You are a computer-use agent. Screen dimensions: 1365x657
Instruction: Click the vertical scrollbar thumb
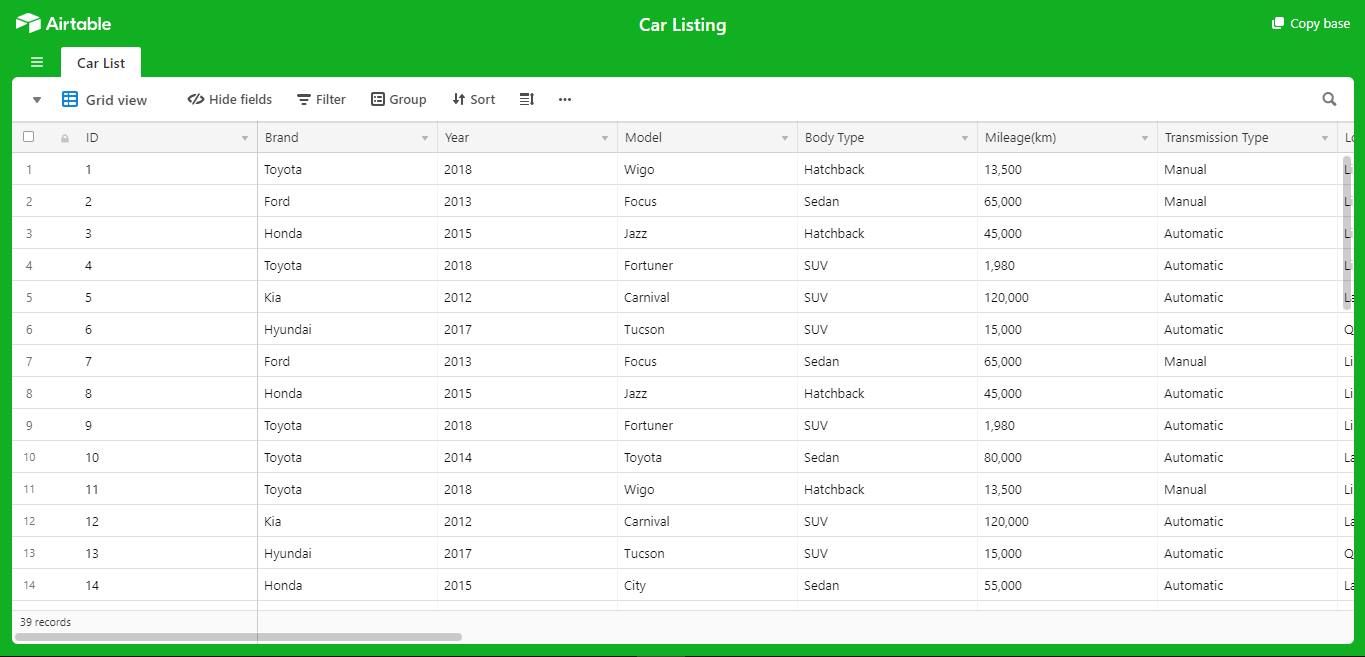click(1347, 232)
